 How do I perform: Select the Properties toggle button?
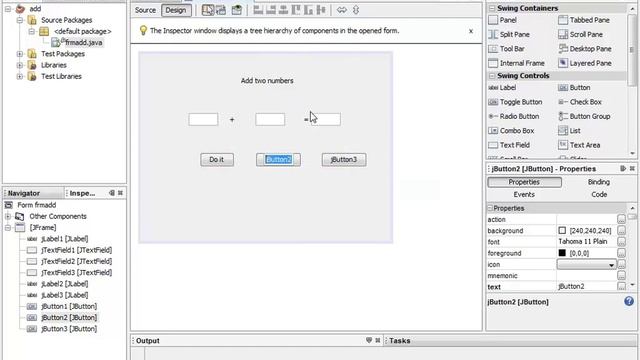click(x=524, y=182)
